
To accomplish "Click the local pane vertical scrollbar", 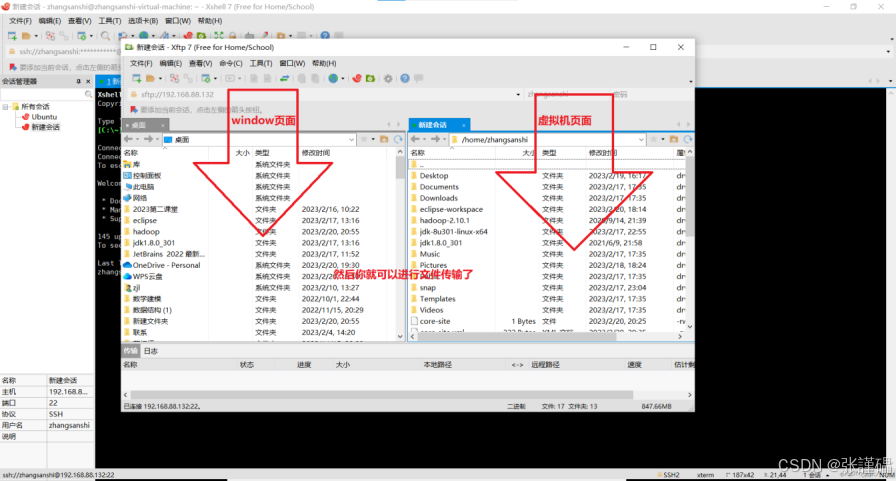I will [400, 167].
